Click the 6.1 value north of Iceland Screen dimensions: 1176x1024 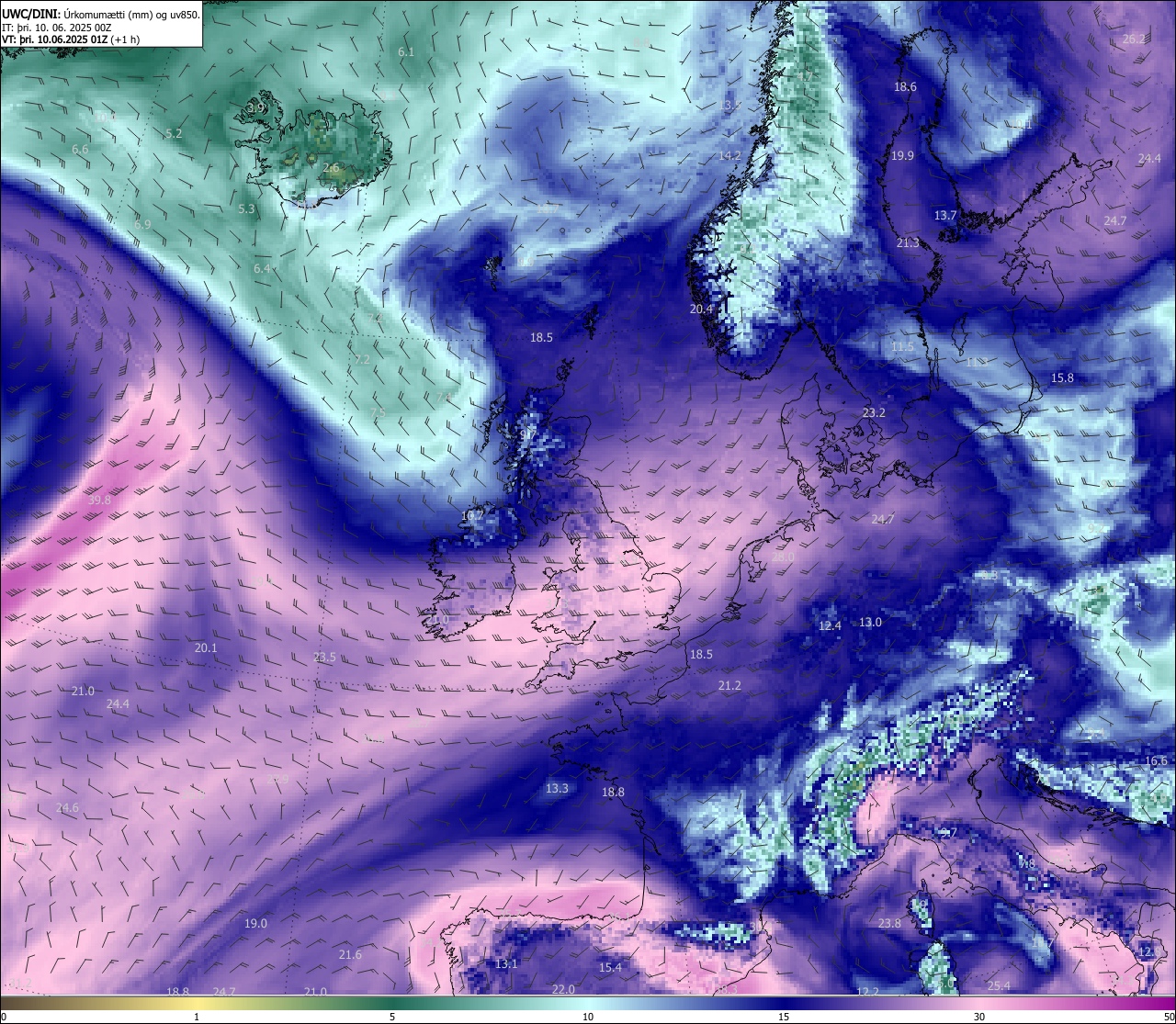[x=406, y=52]
